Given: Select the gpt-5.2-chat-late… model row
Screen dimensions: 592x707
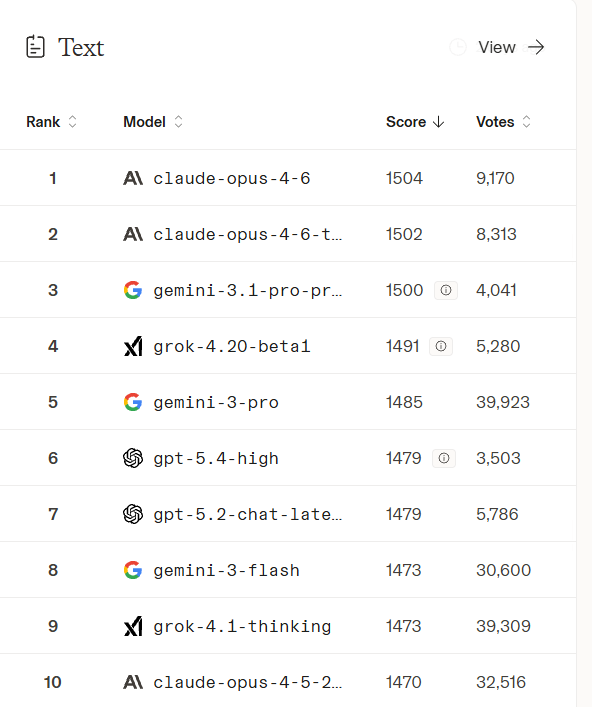Looking at the screenshot, I should 288,514.
